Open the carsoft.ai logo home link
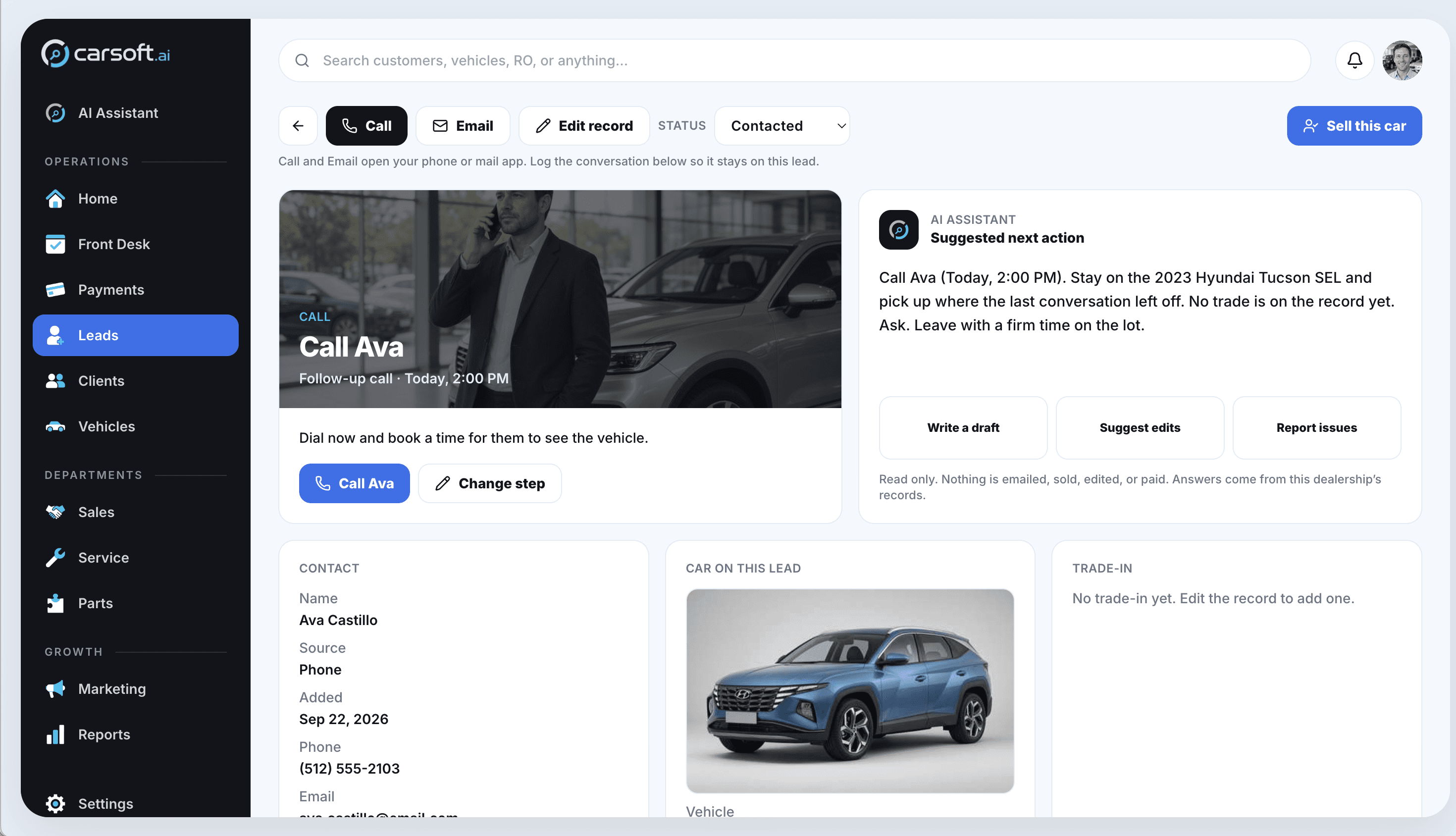Image resolution: width=1456 pixels, height=836 pixels. pyautogui.click(x=105, y=53)
